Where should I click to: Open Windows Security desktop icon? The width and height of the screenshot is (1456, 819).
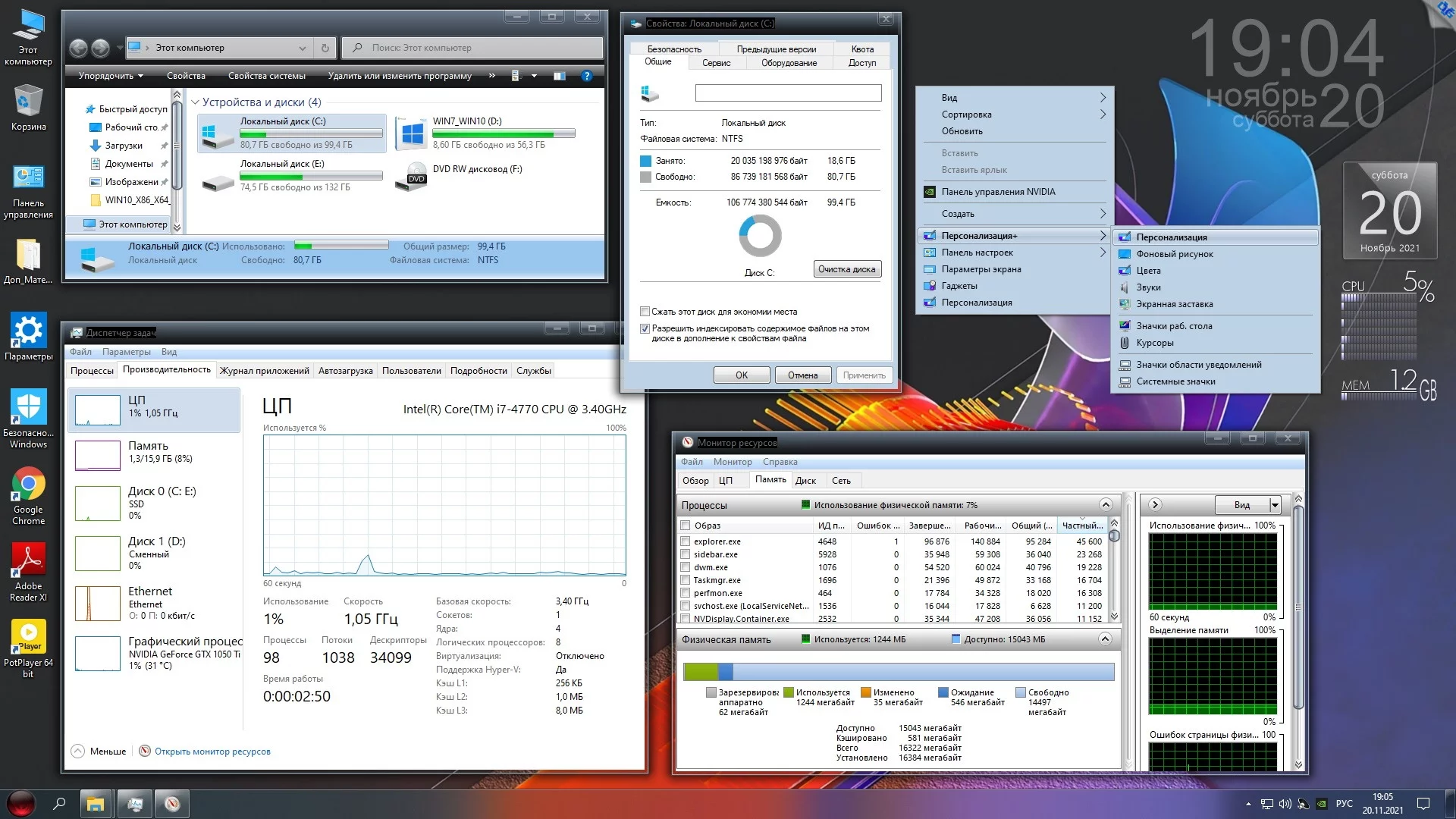click(28, 408)
